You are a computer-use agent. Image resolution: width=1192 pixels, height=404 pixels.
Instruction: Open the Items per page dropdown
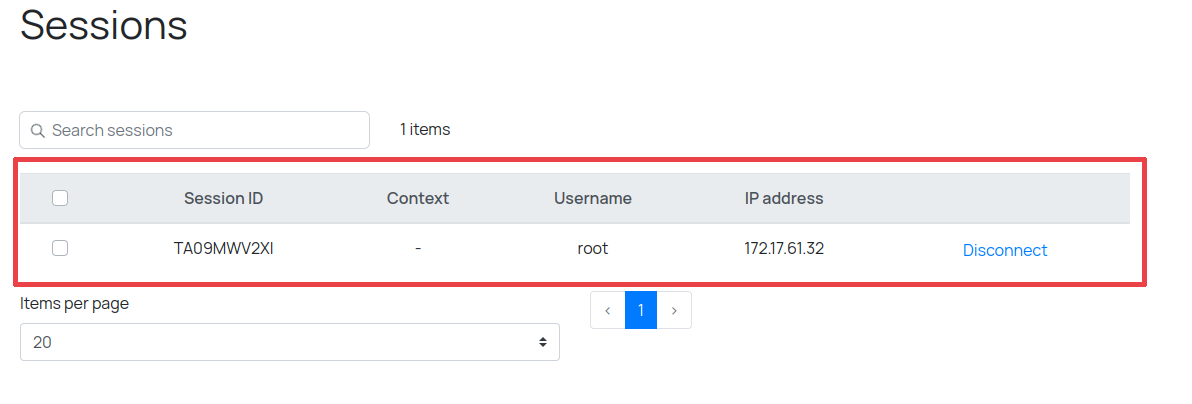[x=289, y=342]
